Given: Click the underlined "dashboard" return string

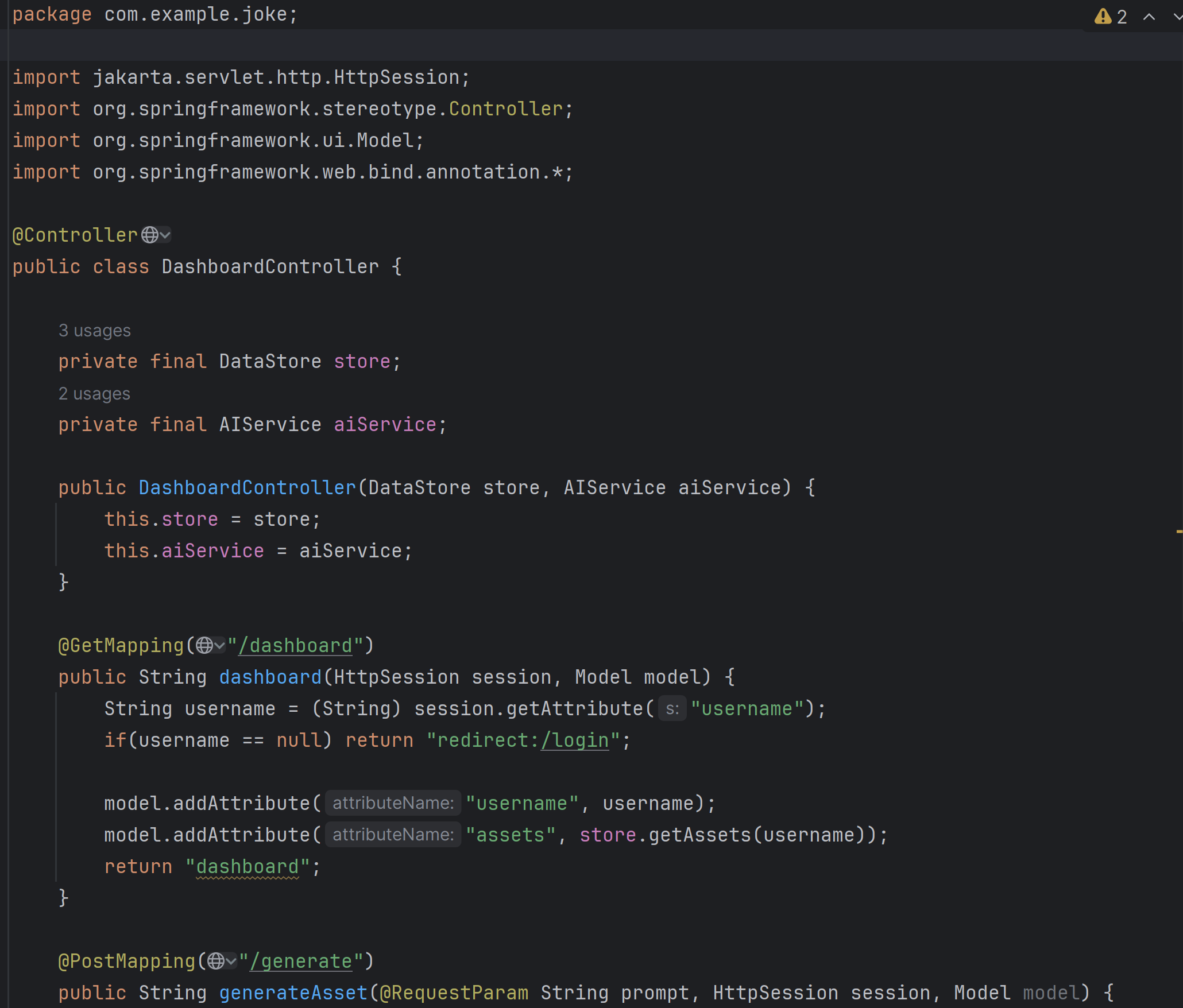Looking at the screenshot, I should tap(247, 866).
